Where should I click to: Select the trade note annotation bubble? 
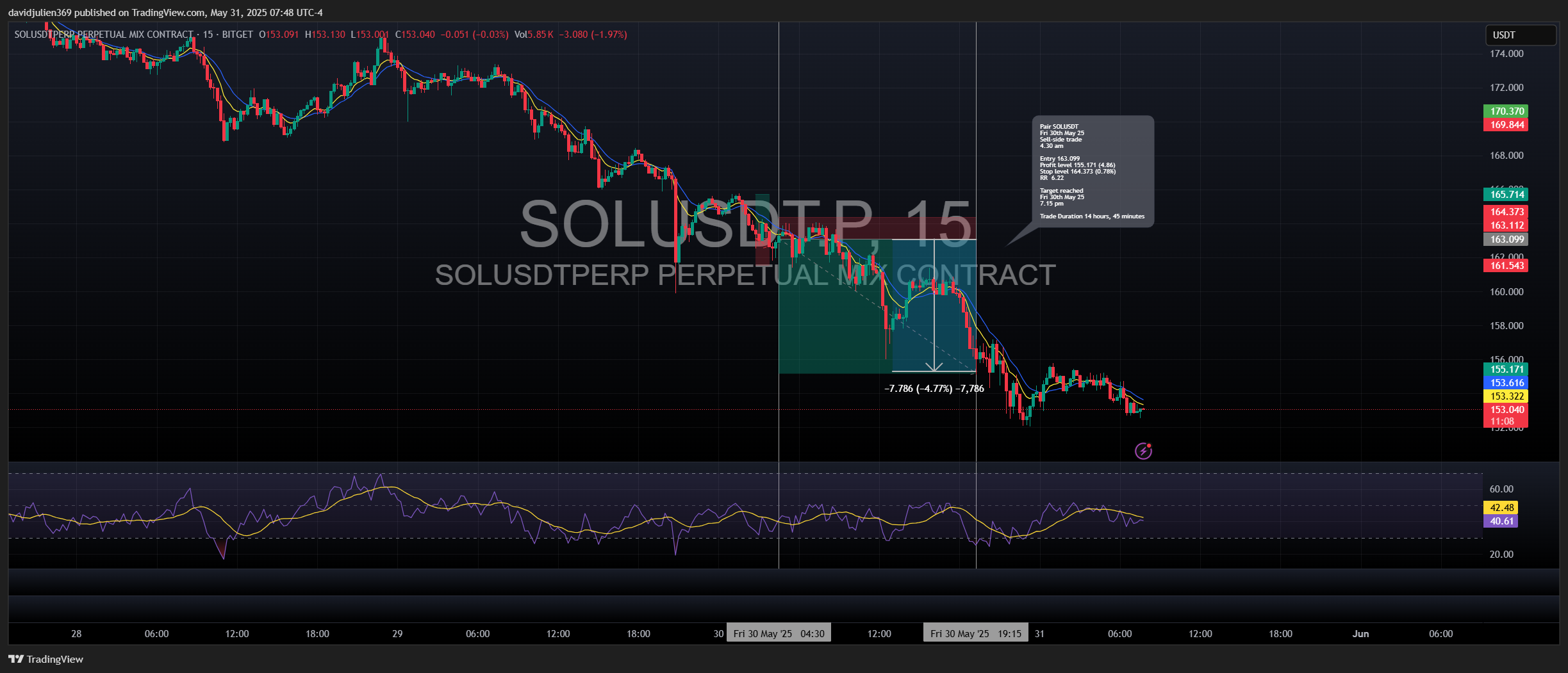click(x=1093, y=171)
